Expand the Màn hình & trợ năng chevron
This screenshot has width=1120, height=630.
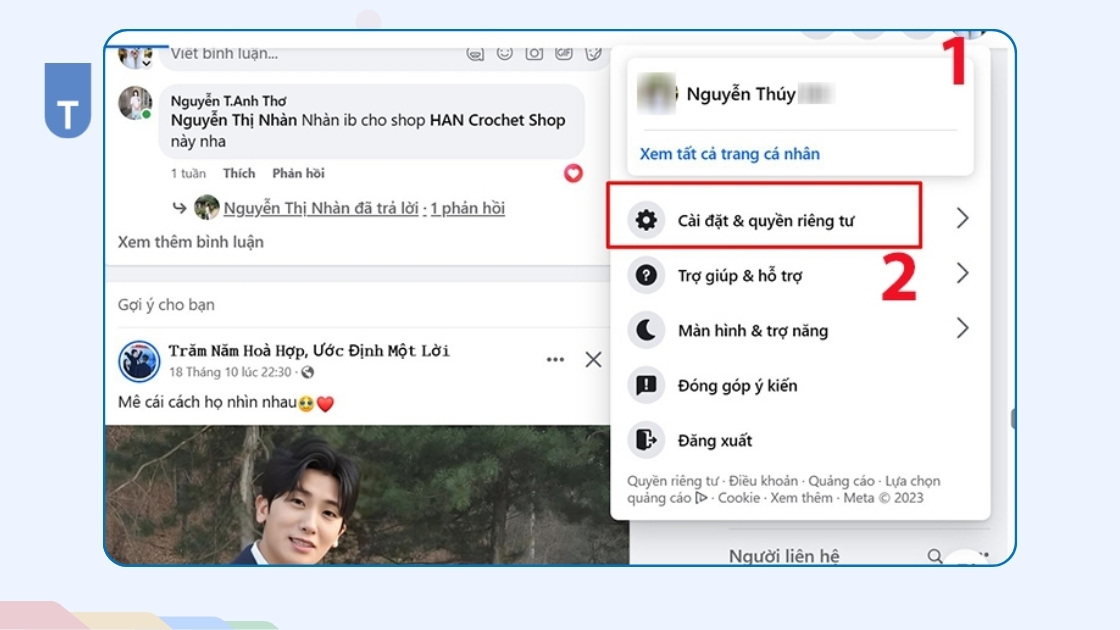962,328
